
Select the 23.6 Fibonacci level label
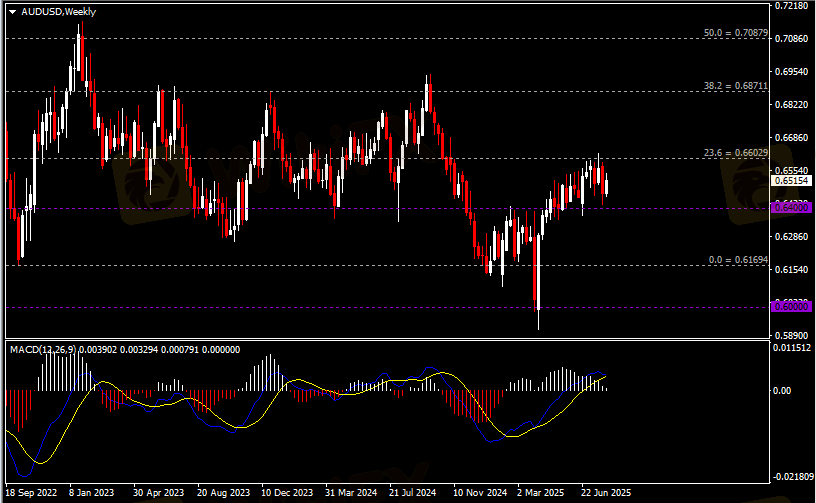pos(735,152)
